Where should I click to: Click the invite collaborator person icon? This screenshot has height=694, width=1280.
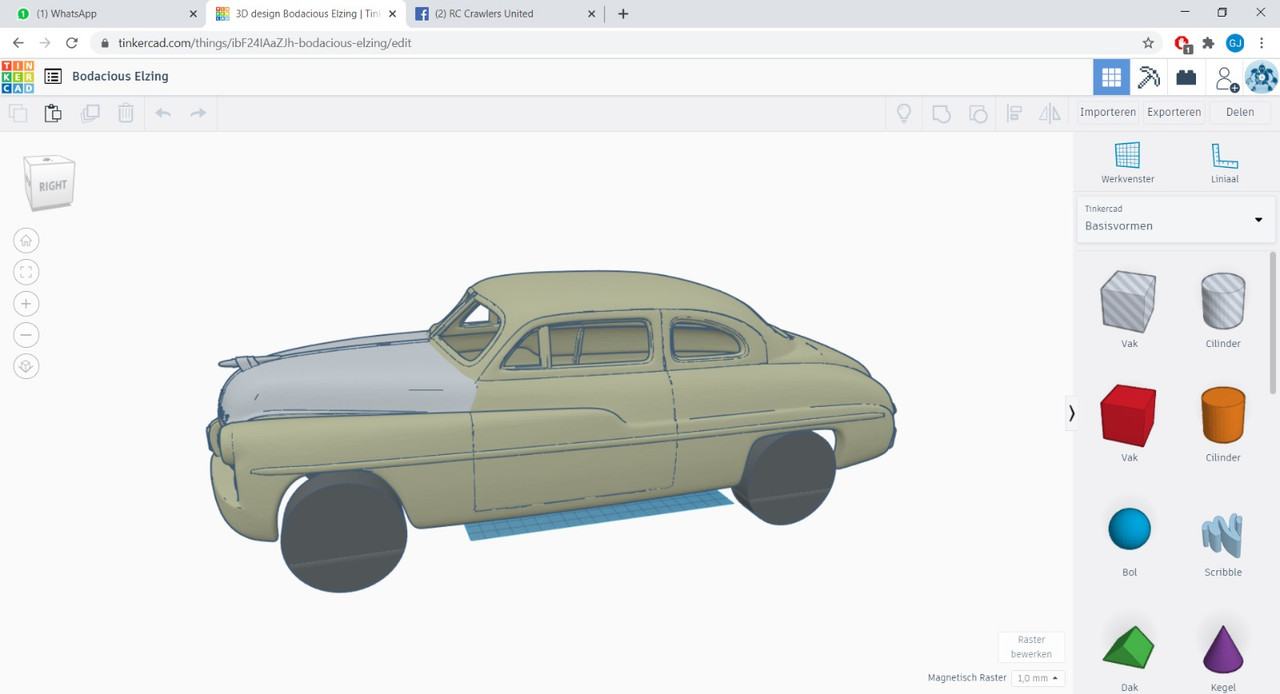(x=1225, y=78)
